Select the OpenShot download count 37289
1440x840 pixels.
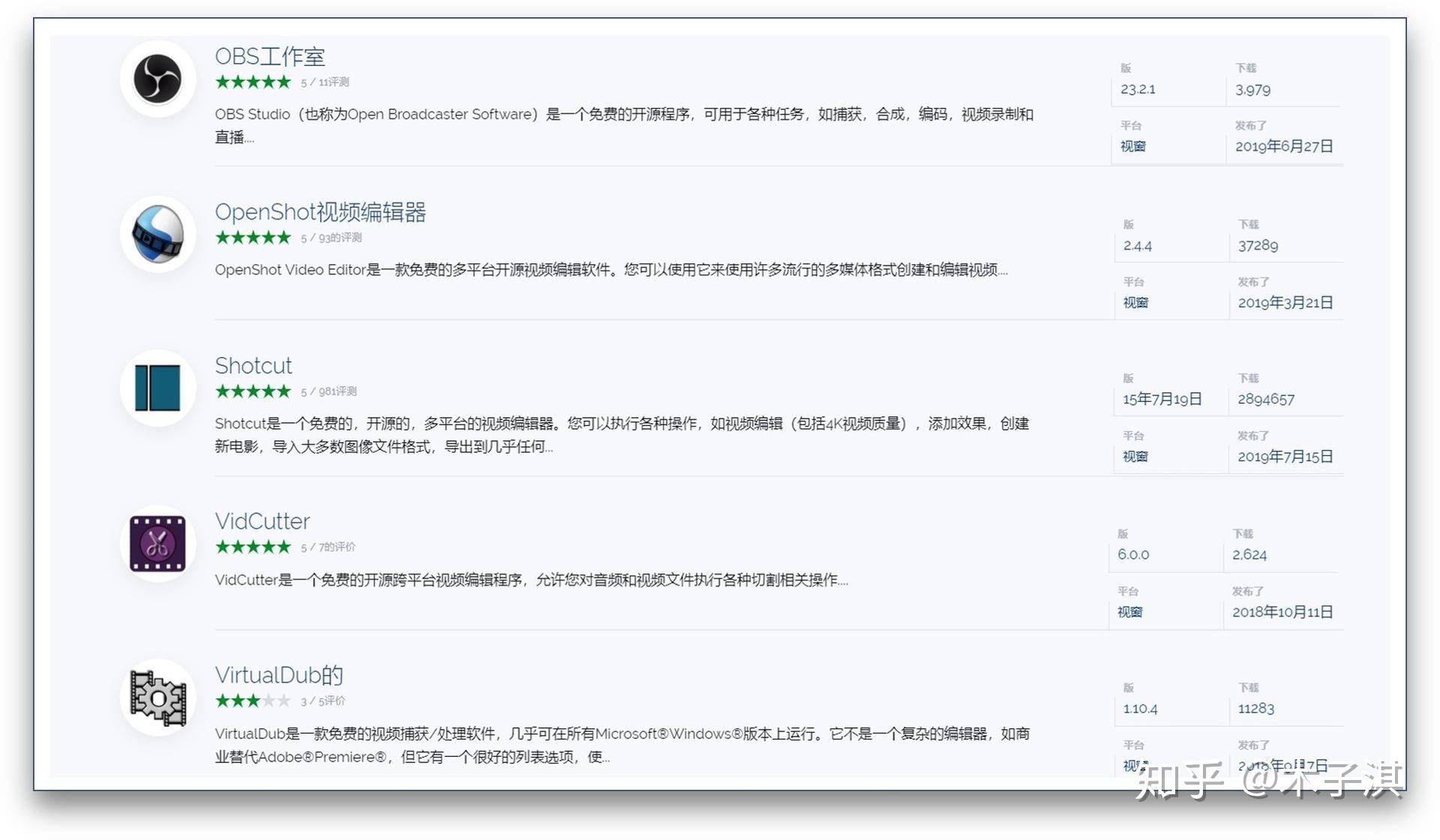pos(1258,245)
